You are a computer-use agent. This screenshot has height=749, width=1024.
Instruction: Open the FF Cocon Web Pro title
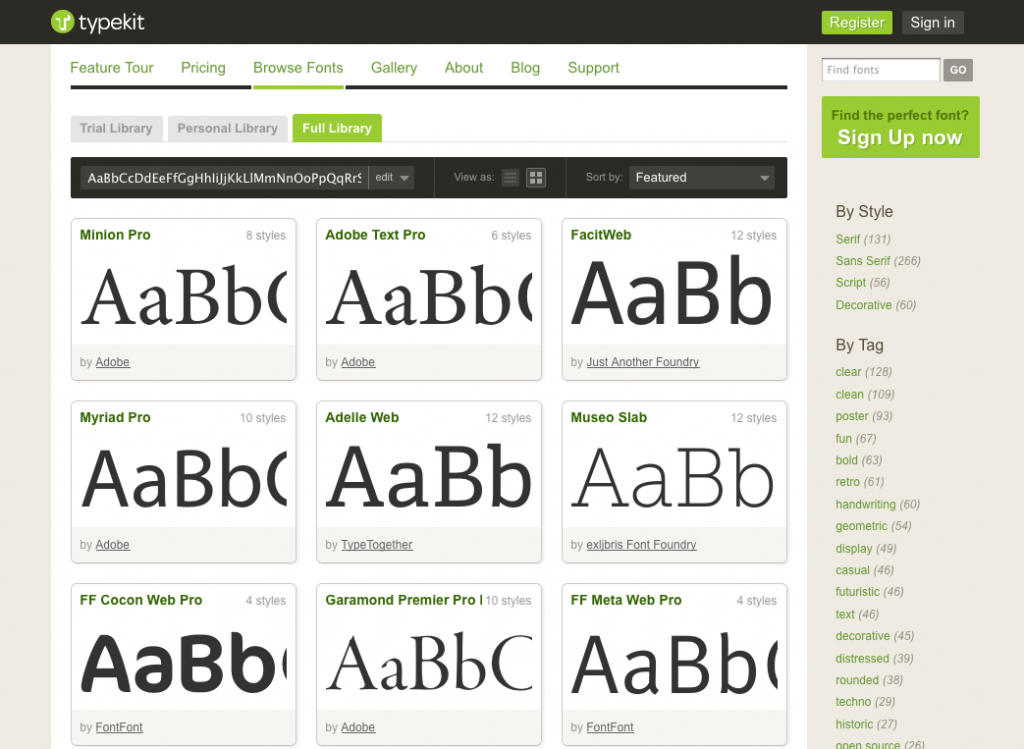141,600
